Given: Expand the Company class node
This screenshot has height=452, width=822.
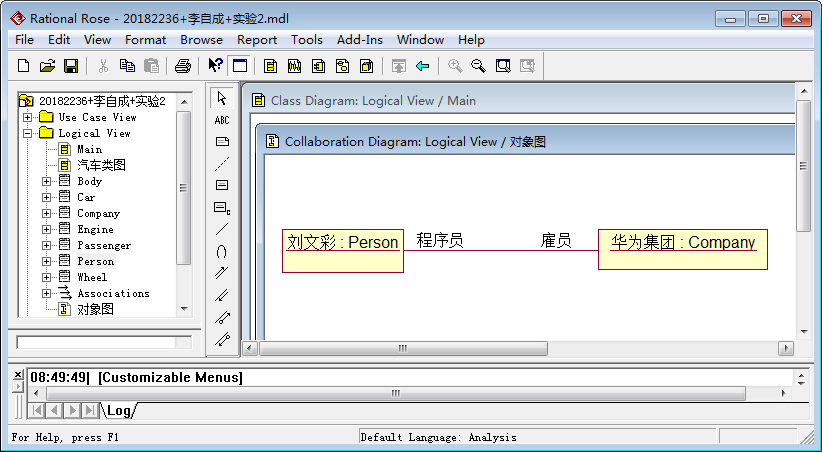Looking at the screenshot, I should click(47, 213).
